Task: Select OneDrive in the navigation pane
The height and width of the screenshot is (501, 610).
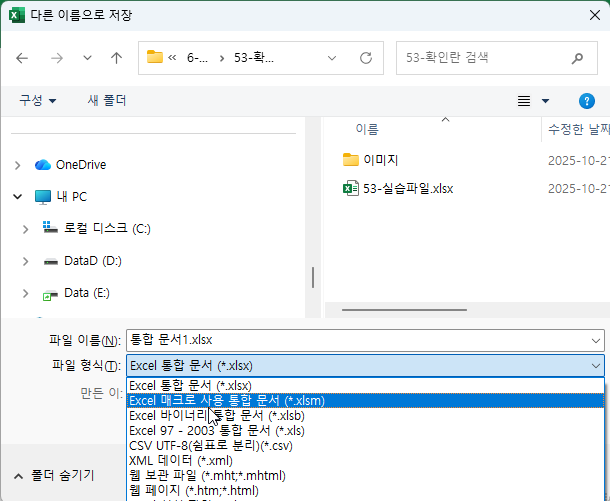Action: (x=70, y=165)
